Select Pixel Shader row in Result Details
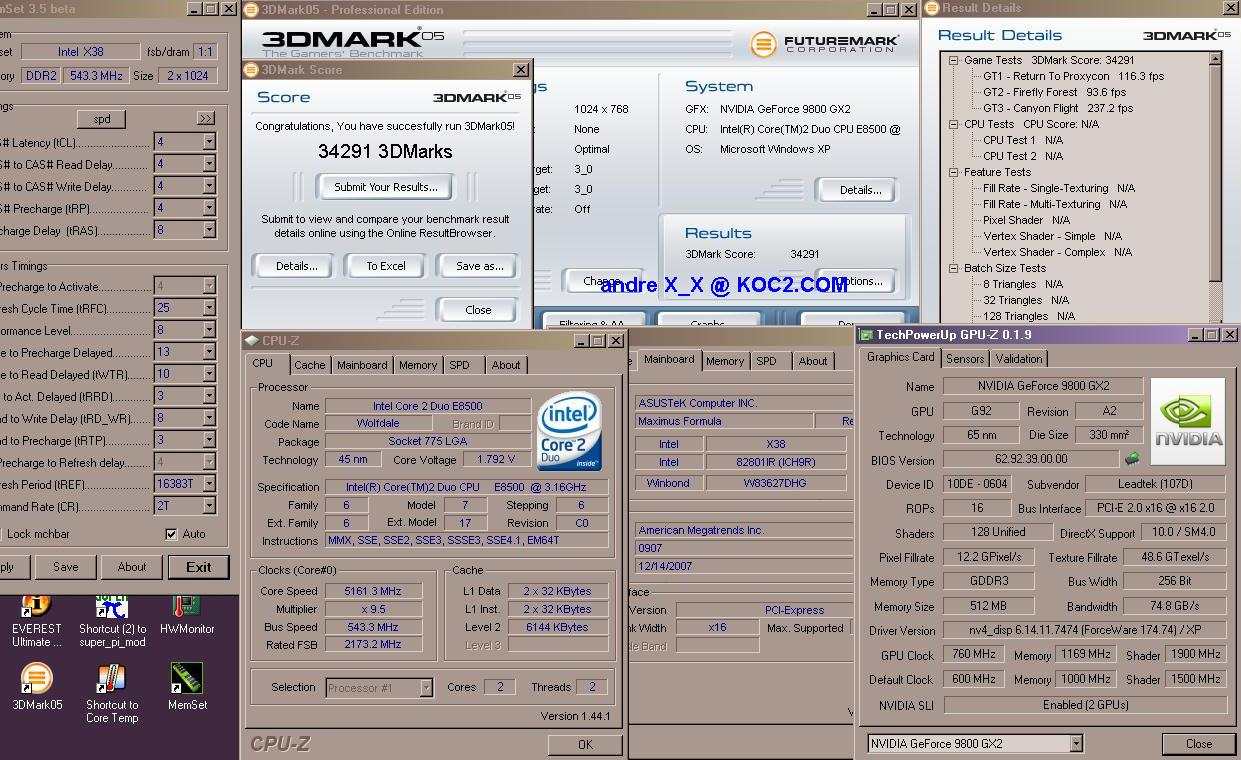Viewport: 1241px width, 760px height. (1026, 220)
